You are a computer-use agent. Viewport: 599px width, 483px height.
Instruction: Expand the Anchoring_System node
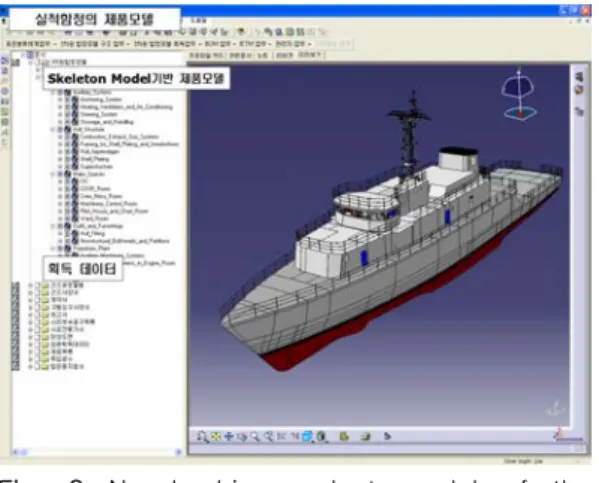[60, 100]
